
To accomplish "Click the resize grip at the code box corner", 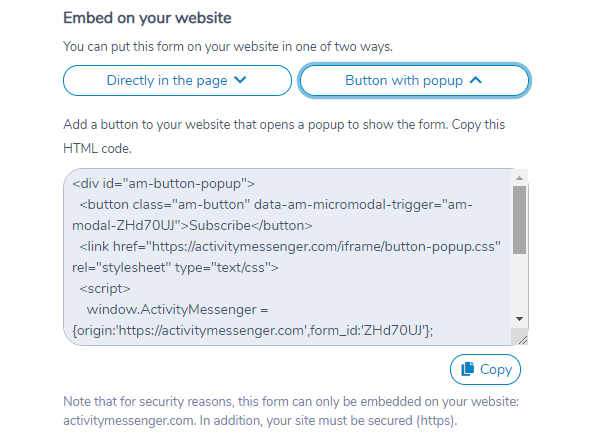I will [522, 339].
